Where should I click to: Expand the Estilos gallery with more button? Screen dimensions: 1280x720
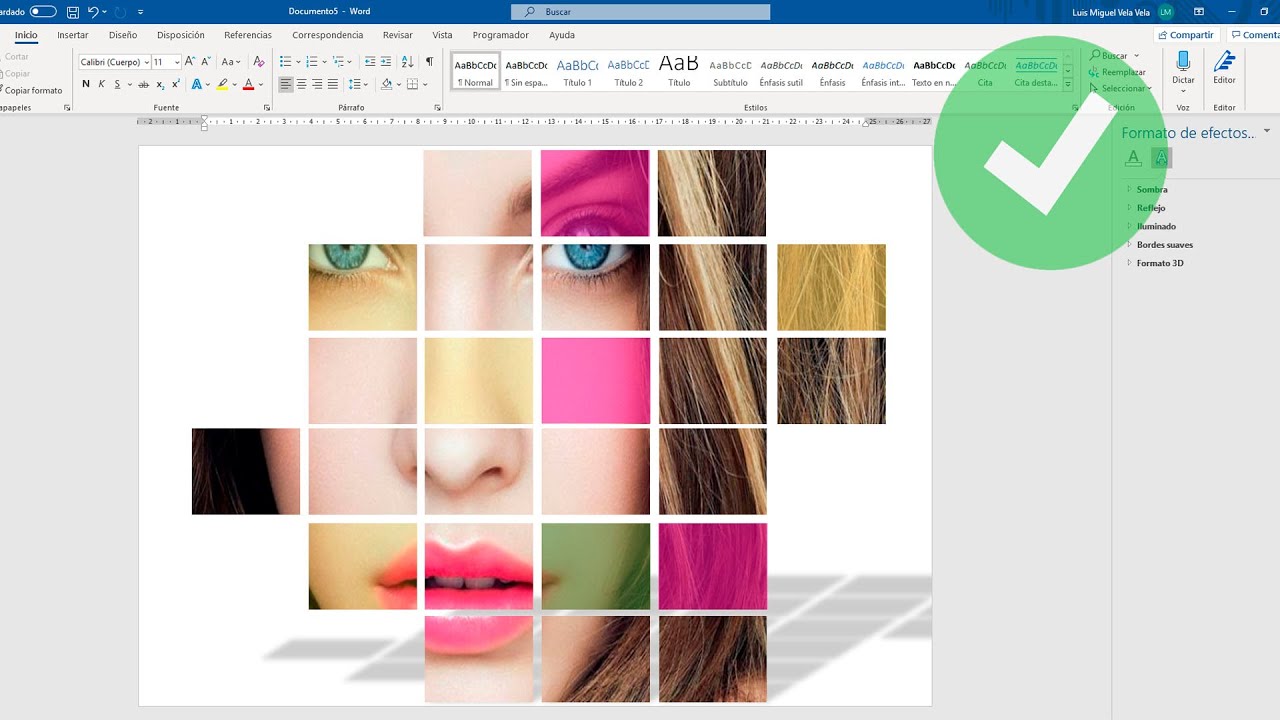pyautogui.click(x=1067, y=85)
